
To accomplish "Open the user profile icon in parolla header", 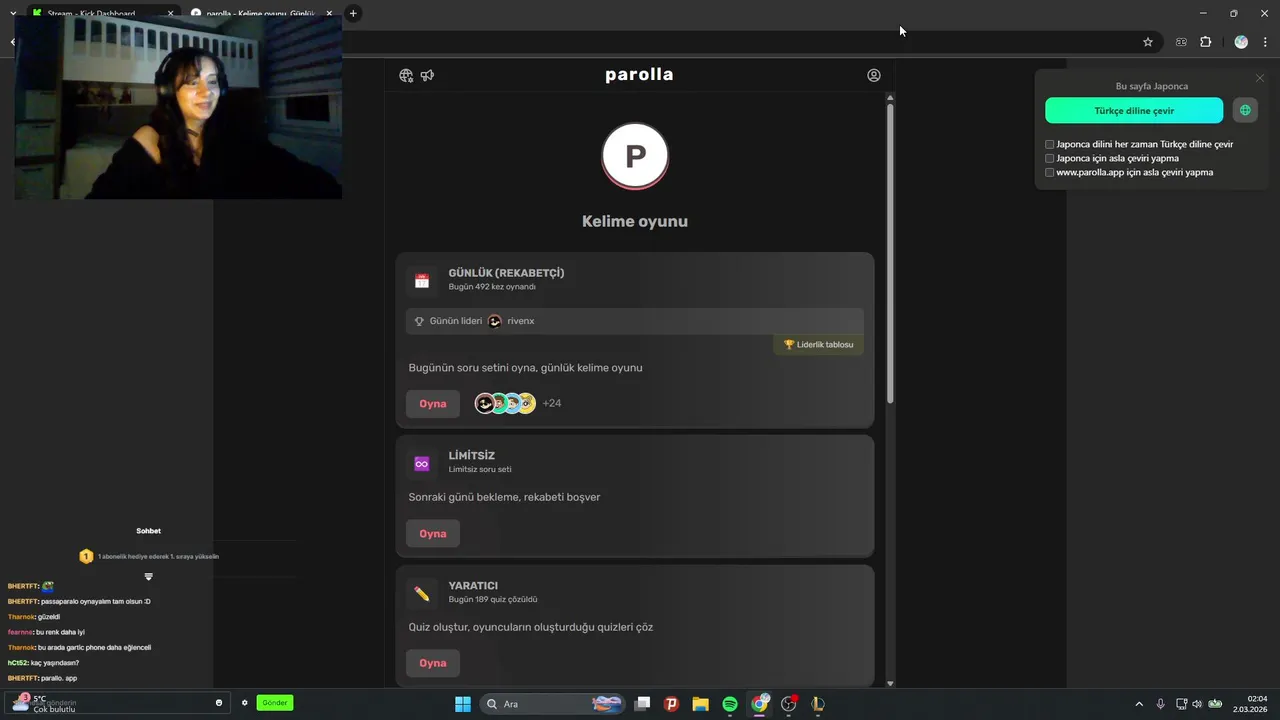I will [874, 75].
